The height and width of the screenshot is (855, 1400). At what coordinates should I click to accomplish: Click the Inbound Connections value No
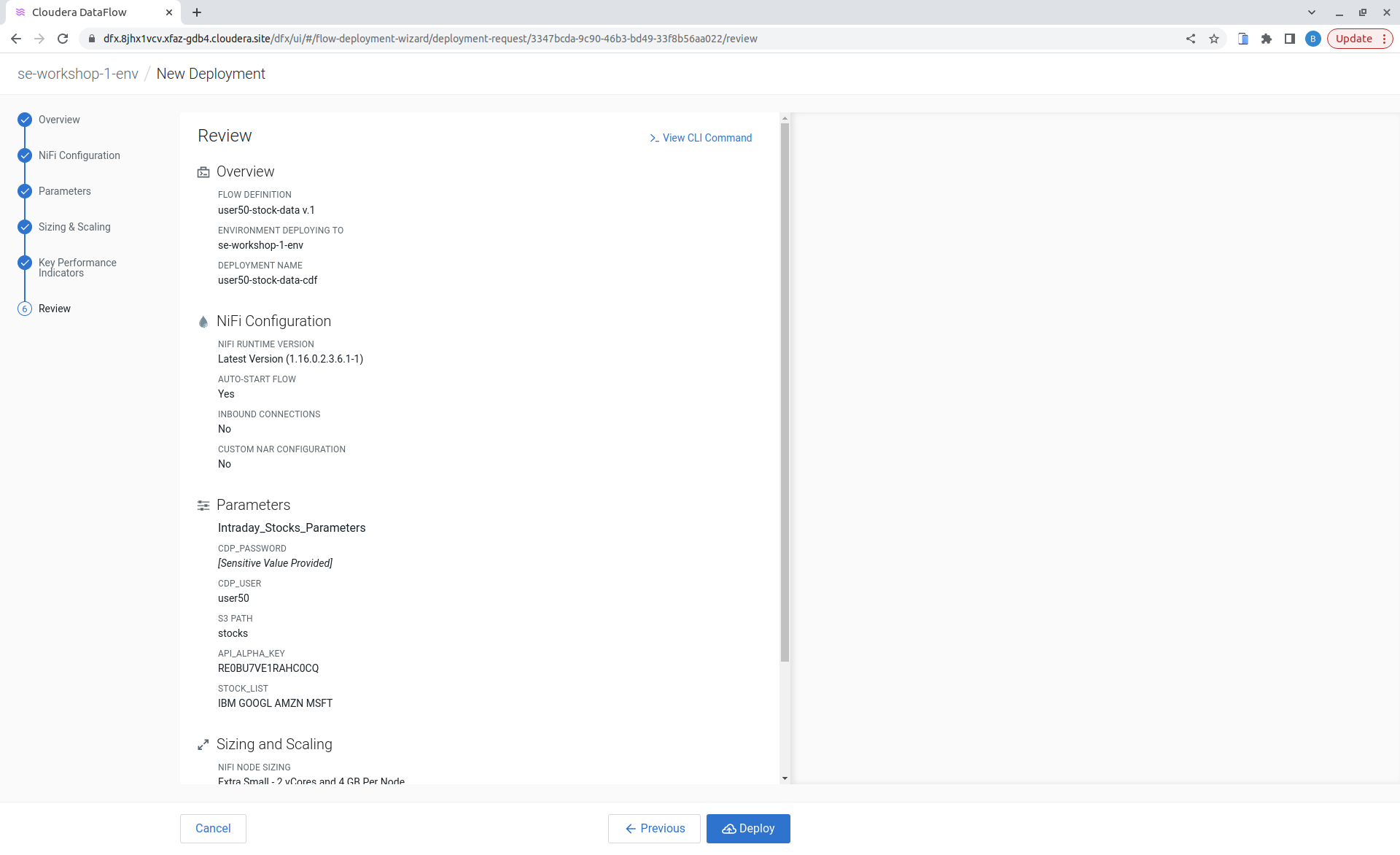pyautogui.click(x=225, y=429)
